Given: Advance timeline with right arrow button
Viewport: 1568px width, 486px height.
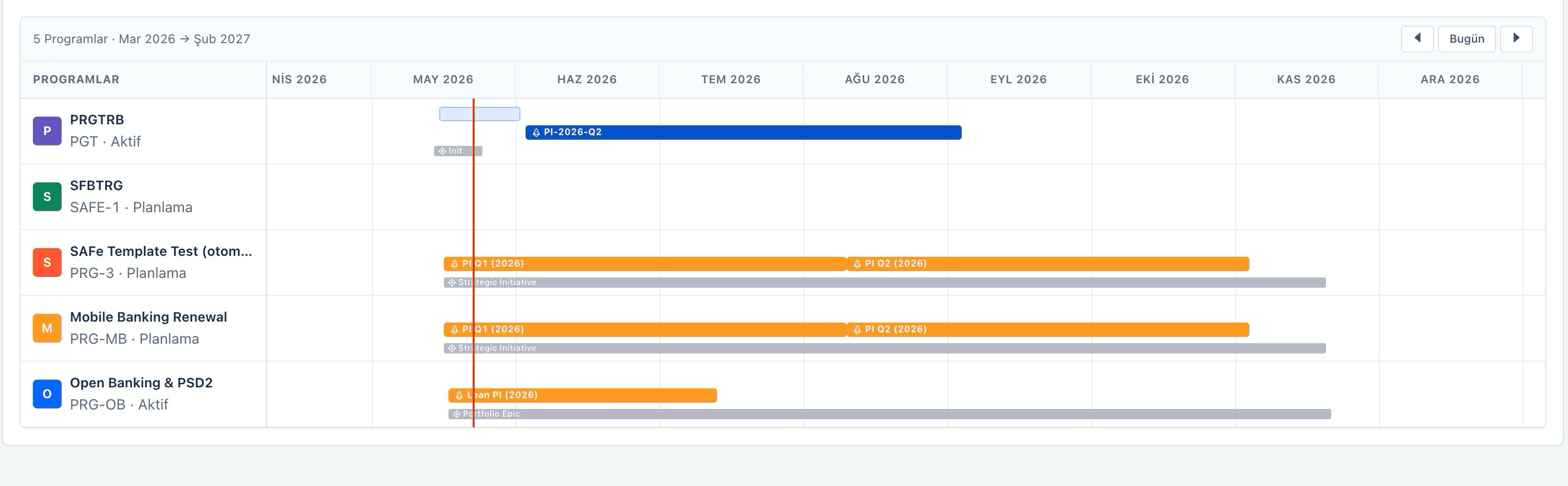Looking at the screenshot, I should pyautogui.click(x=1516, y=39).
